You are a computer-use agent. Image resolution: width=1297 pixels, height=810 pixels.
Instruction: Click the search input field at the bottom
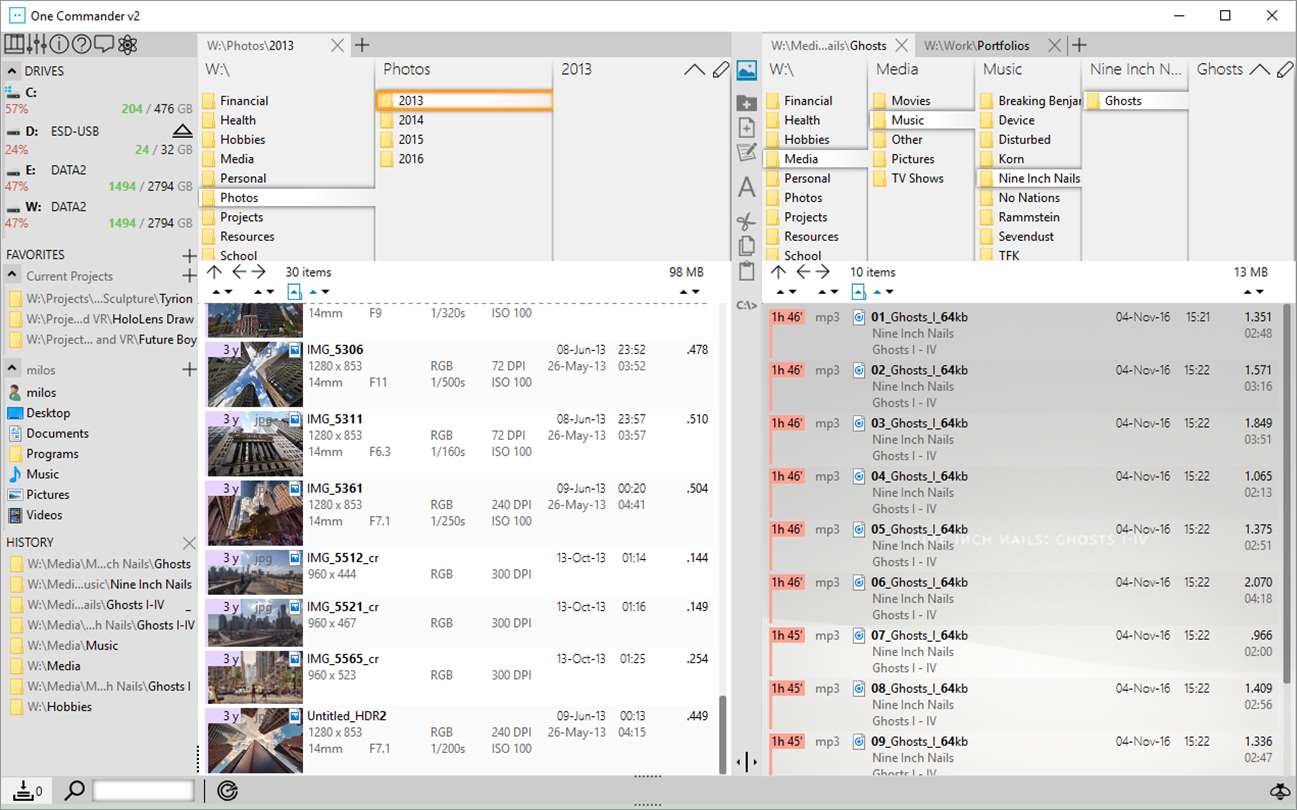coord(143,791)
